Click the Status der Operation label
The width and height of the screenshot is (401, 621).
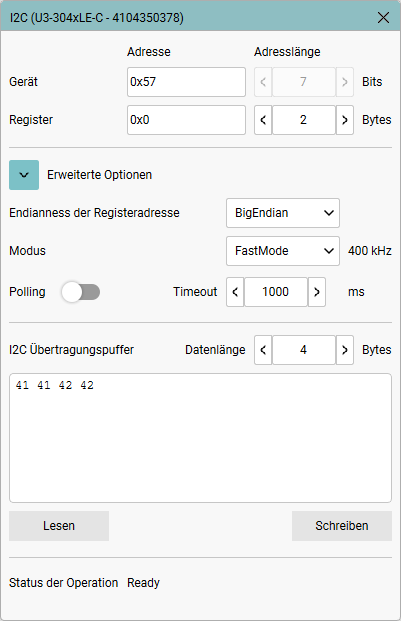pyautogui.click(x=64, y=583)
